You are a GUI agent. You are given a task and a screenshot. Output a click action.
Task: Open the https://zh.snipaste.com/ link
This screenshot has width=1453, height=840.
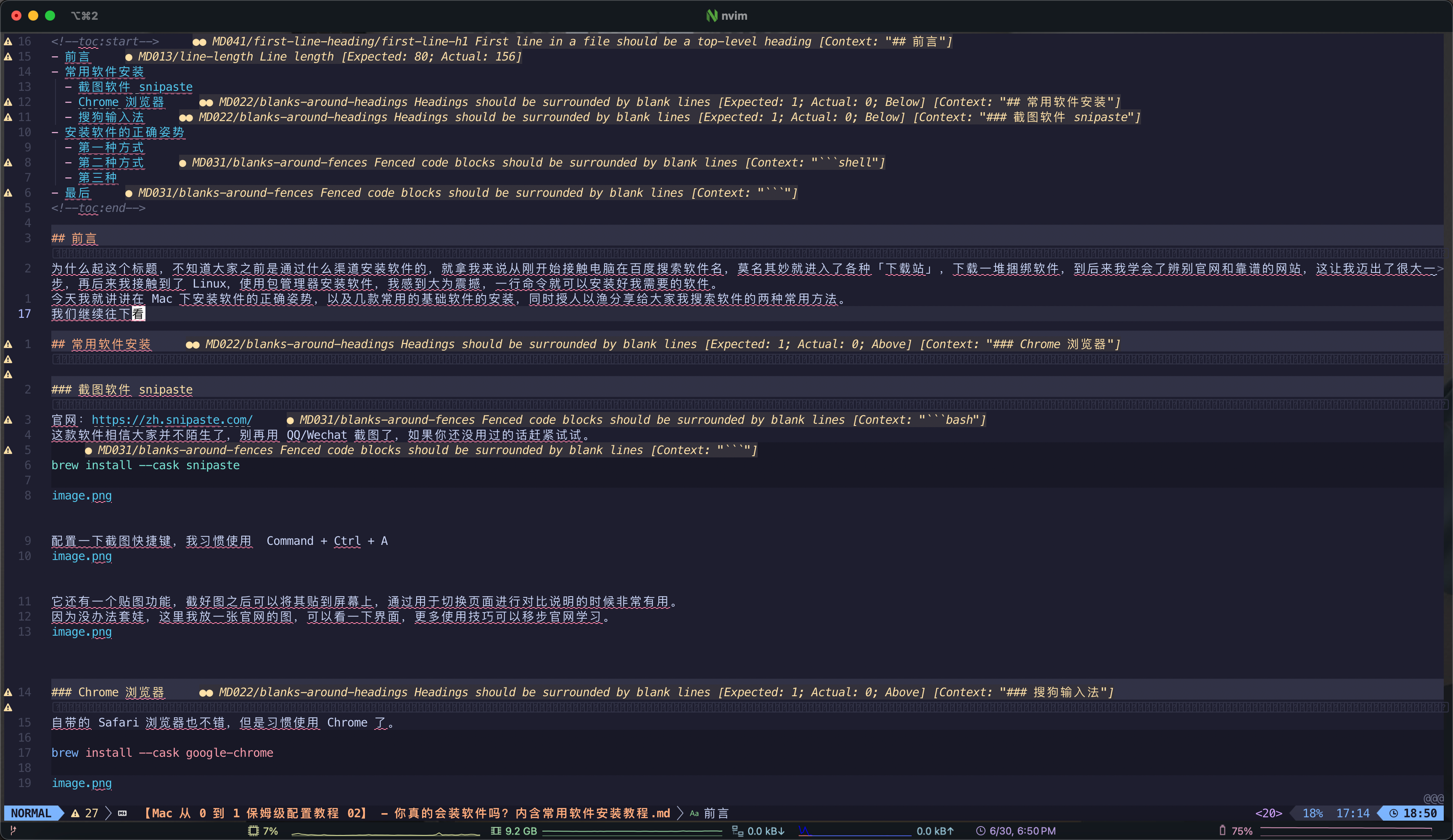(172, 420)
